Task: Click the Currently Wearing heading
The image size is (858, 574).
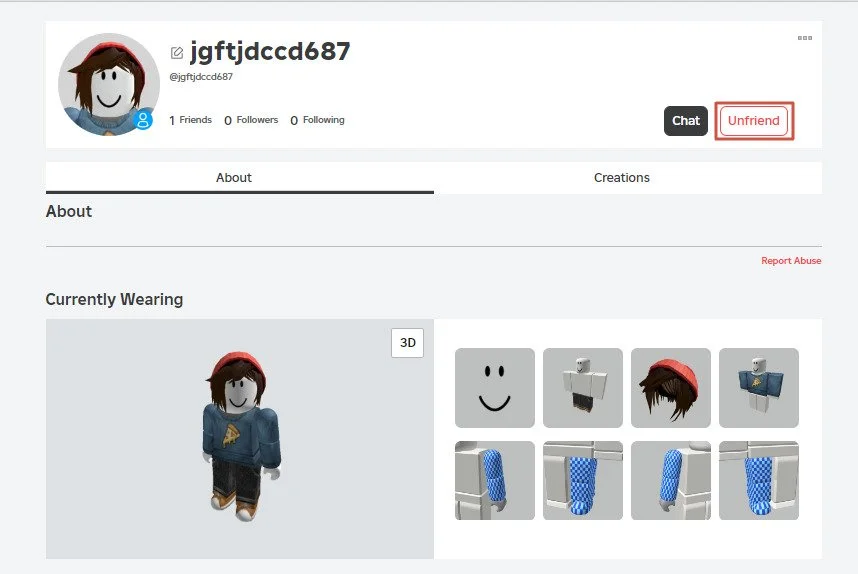Action: [114, 299]
